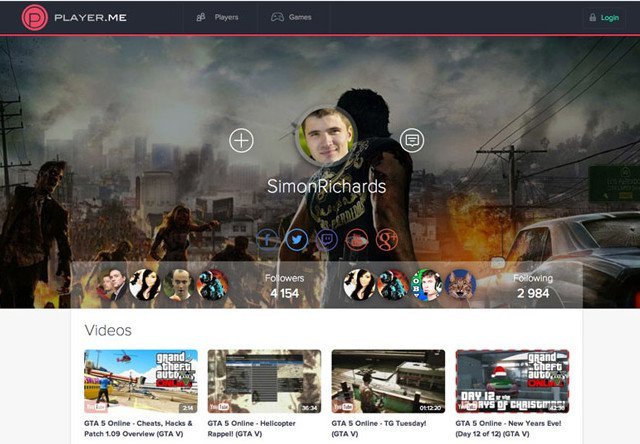Select the cat avatar in Following list
The width and height of the screenshot is (640, 444).
click(461, 285)
